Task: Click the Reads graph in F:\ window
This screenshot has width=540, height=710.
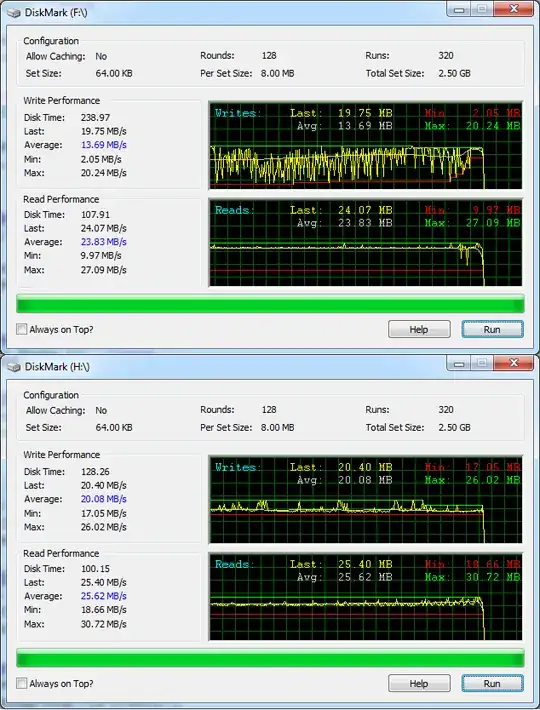Action: 366,243
